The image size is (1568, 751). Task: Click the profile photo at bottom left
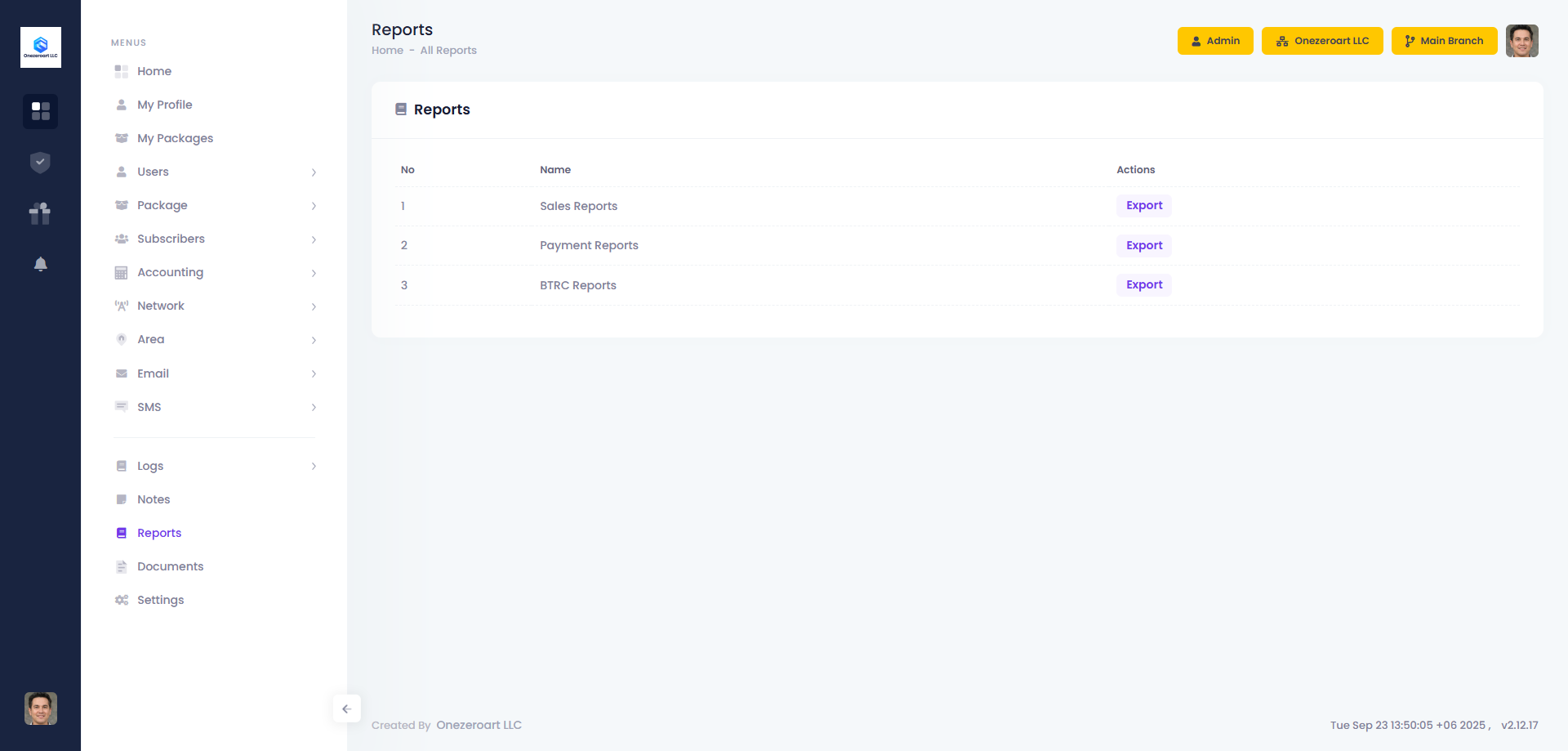tap(40, 709)
